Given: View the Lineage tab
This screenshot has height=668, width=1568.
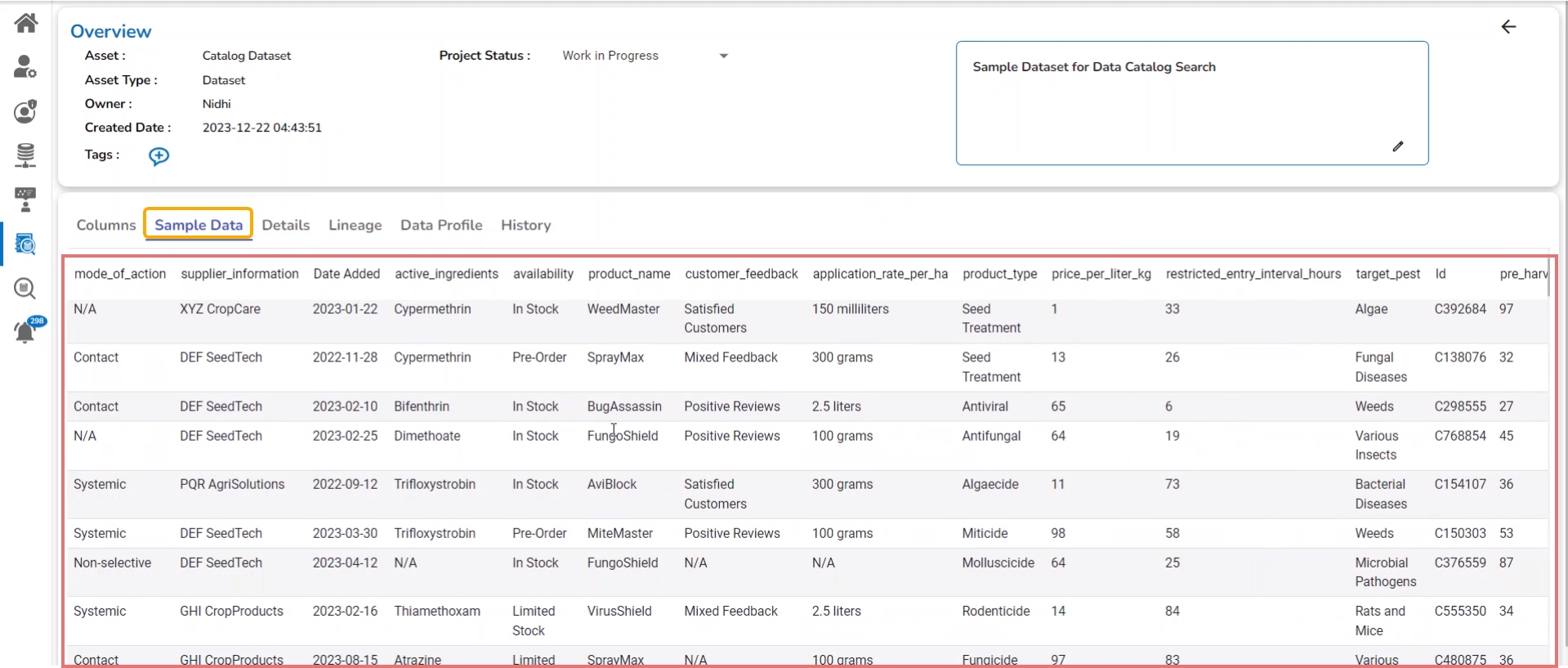Looking at the screenshot, I should [355, 225].
